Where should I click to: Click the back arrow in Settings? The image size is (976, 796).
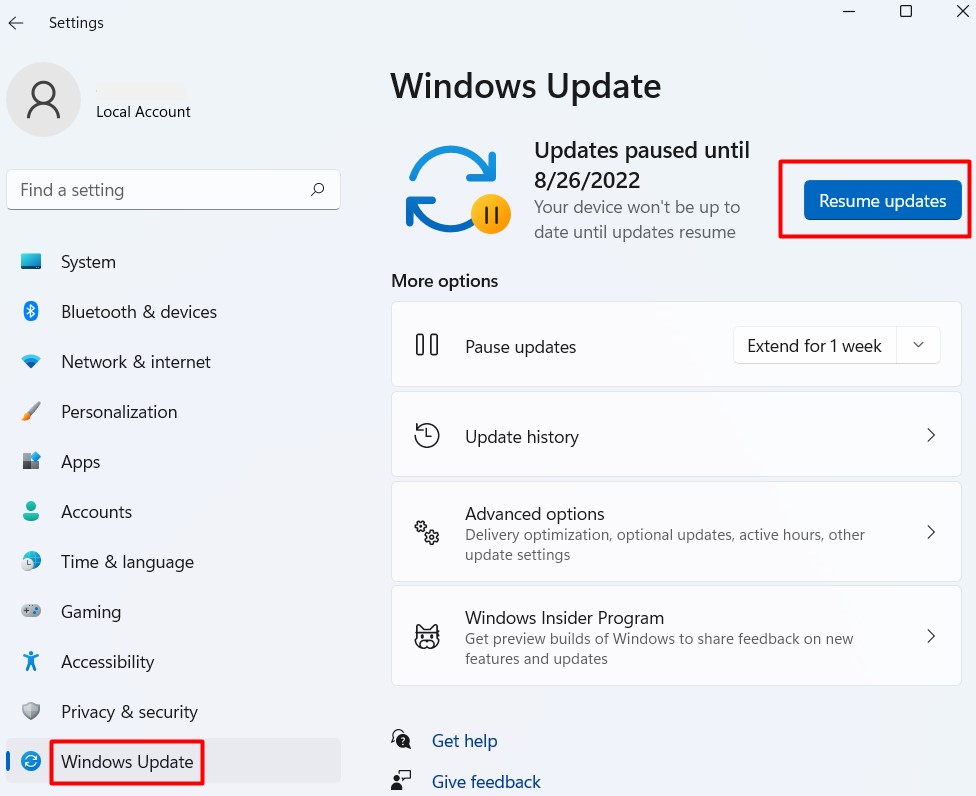(x=16, y=23)
